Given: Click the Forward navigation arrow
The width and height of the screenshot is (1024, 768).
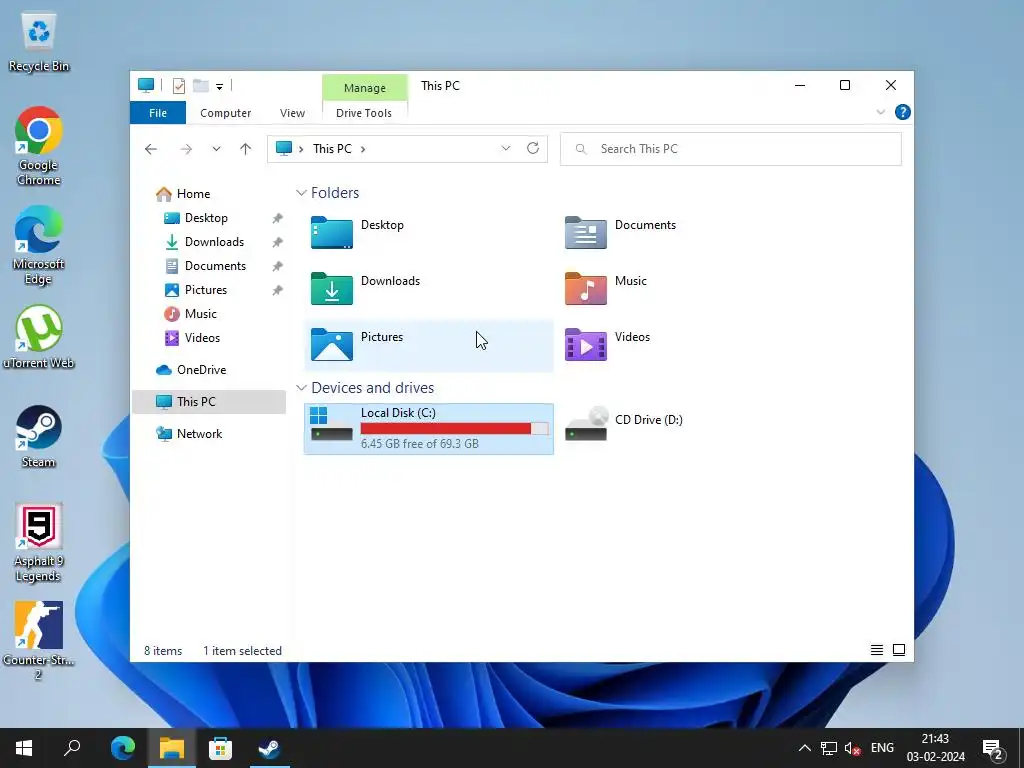Looking at the screenshot, I should coord(186,149).
